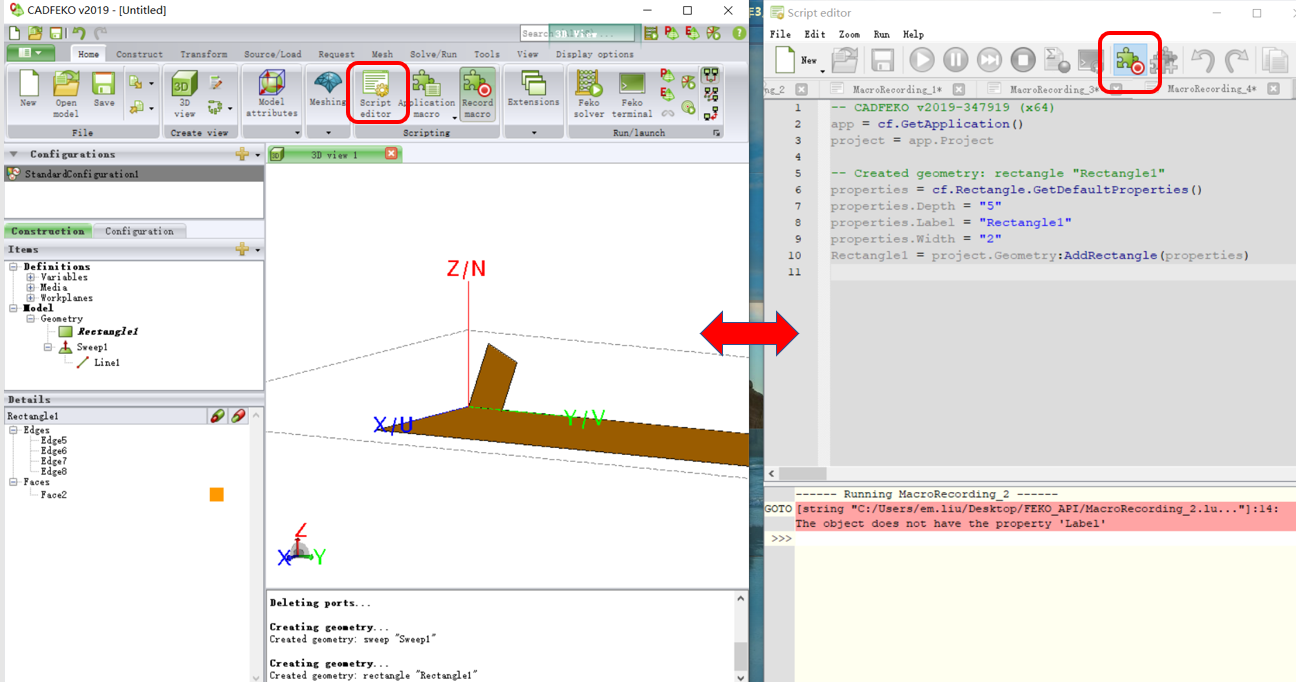Pause script execution in Script editor
The height and width of the screenshot is (682, 1296).
click(955, 60)
